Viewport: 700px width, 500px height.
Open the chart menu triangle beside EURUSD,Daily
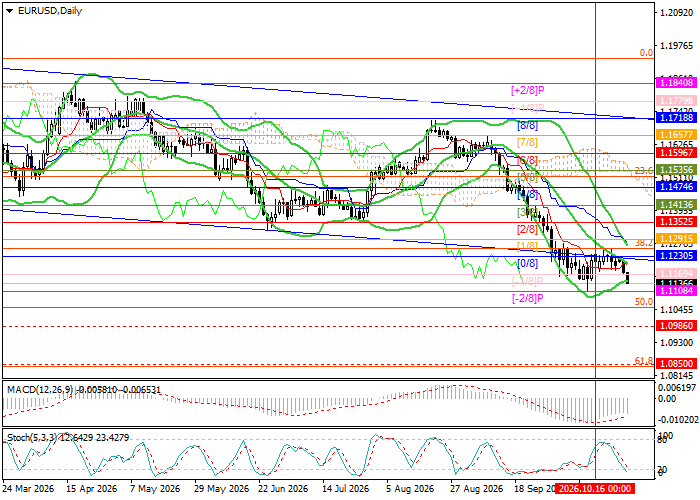(9, 11)
